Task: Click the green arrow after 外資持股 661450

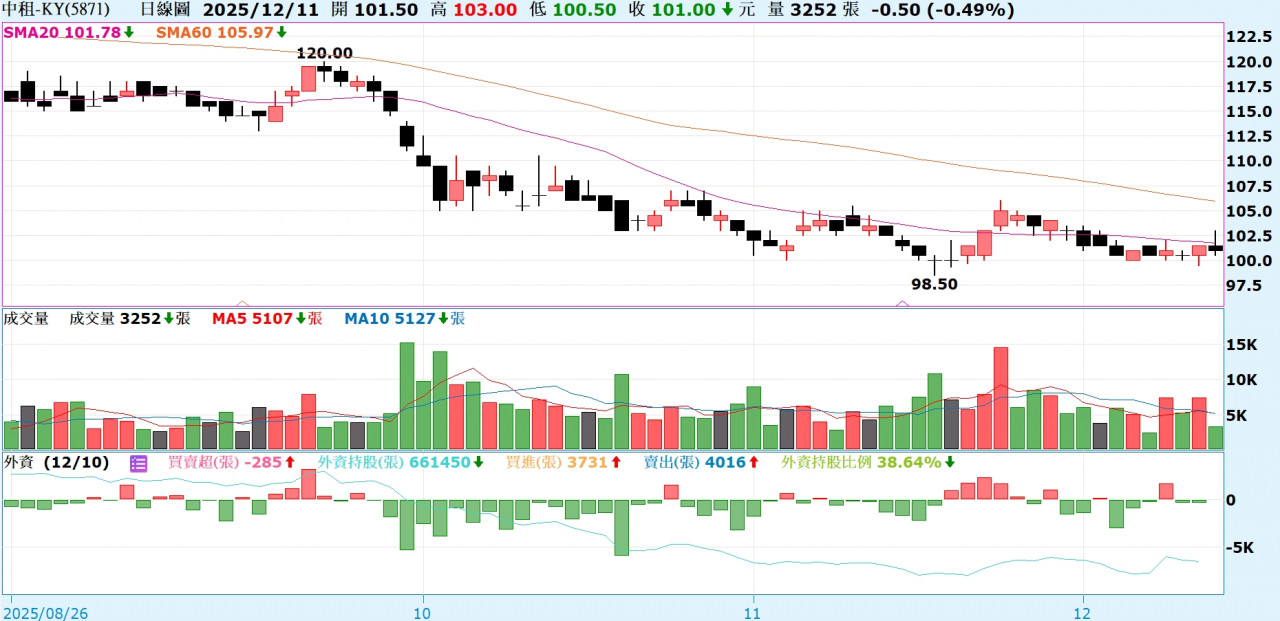Action: 479,463
